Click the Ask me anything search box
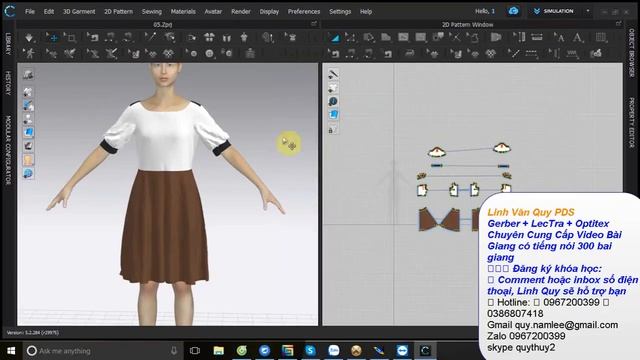This screenshot has width=640, height=360. coord(101,351)
